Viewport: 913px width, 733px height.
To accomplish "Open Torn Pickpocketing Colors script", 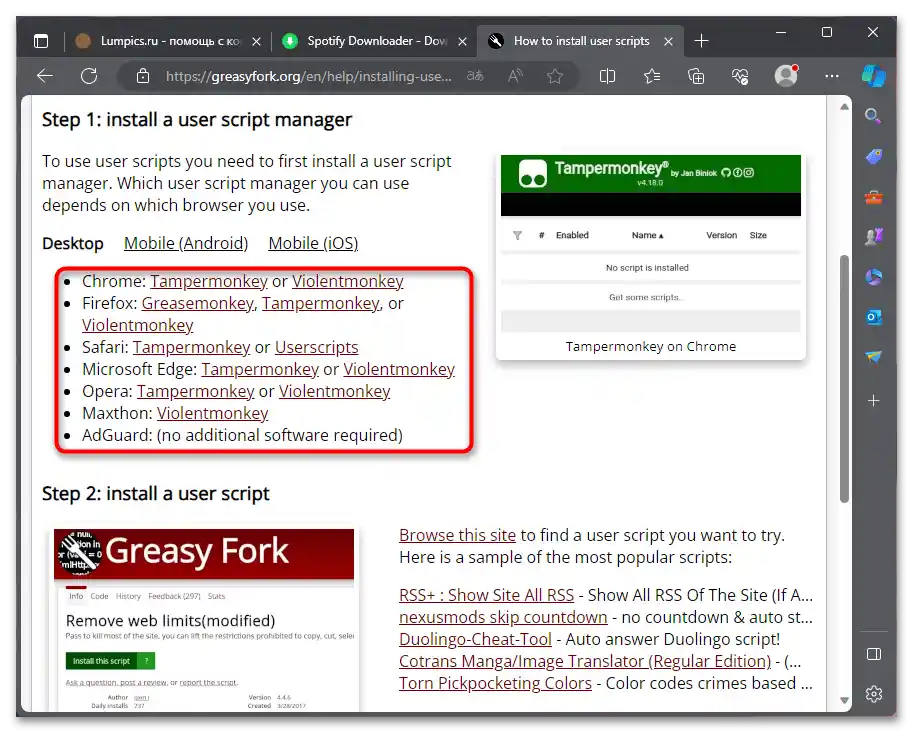I will pos(495,684).
